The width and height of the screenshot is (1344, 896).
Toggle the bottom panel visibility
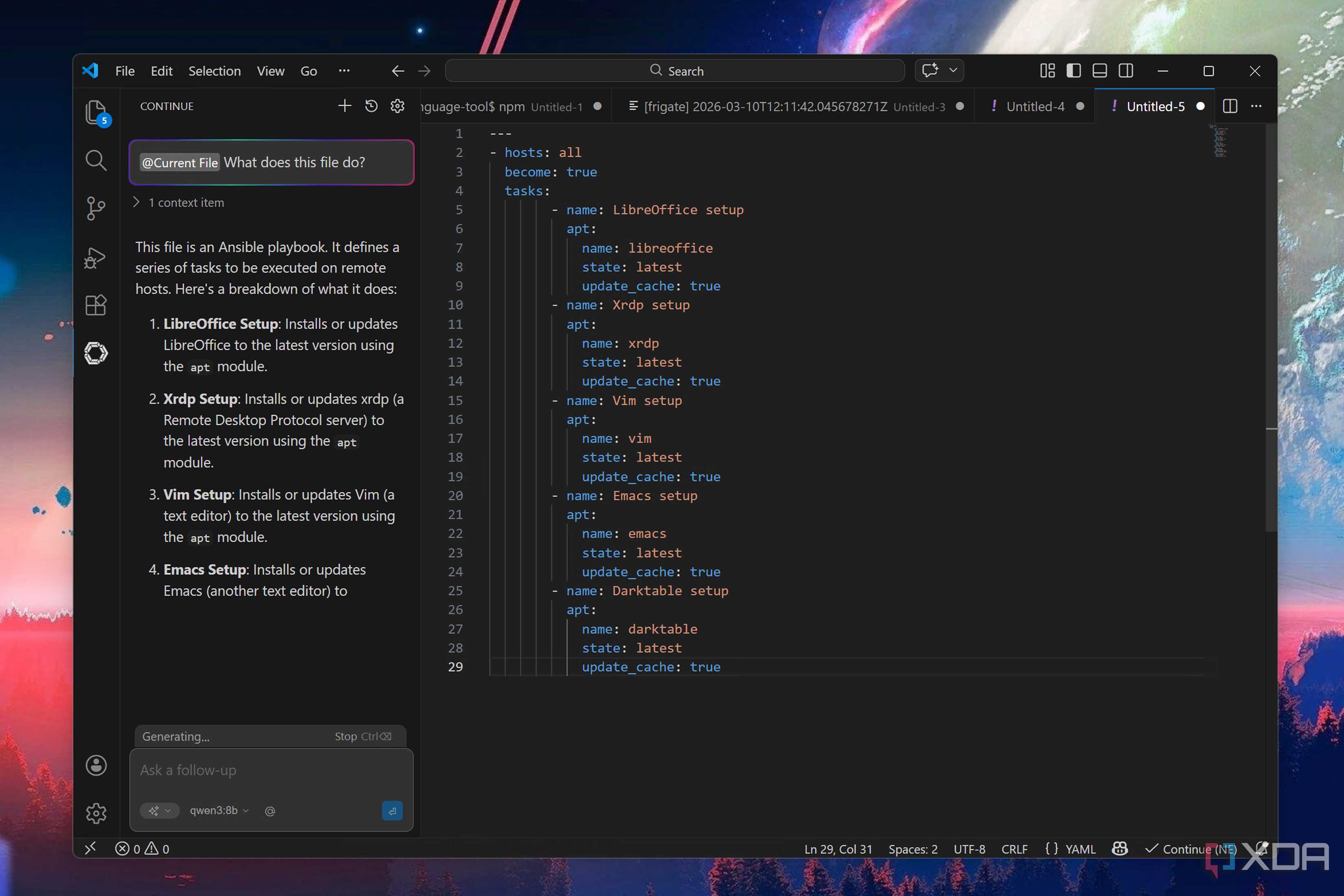[1100, 71]
